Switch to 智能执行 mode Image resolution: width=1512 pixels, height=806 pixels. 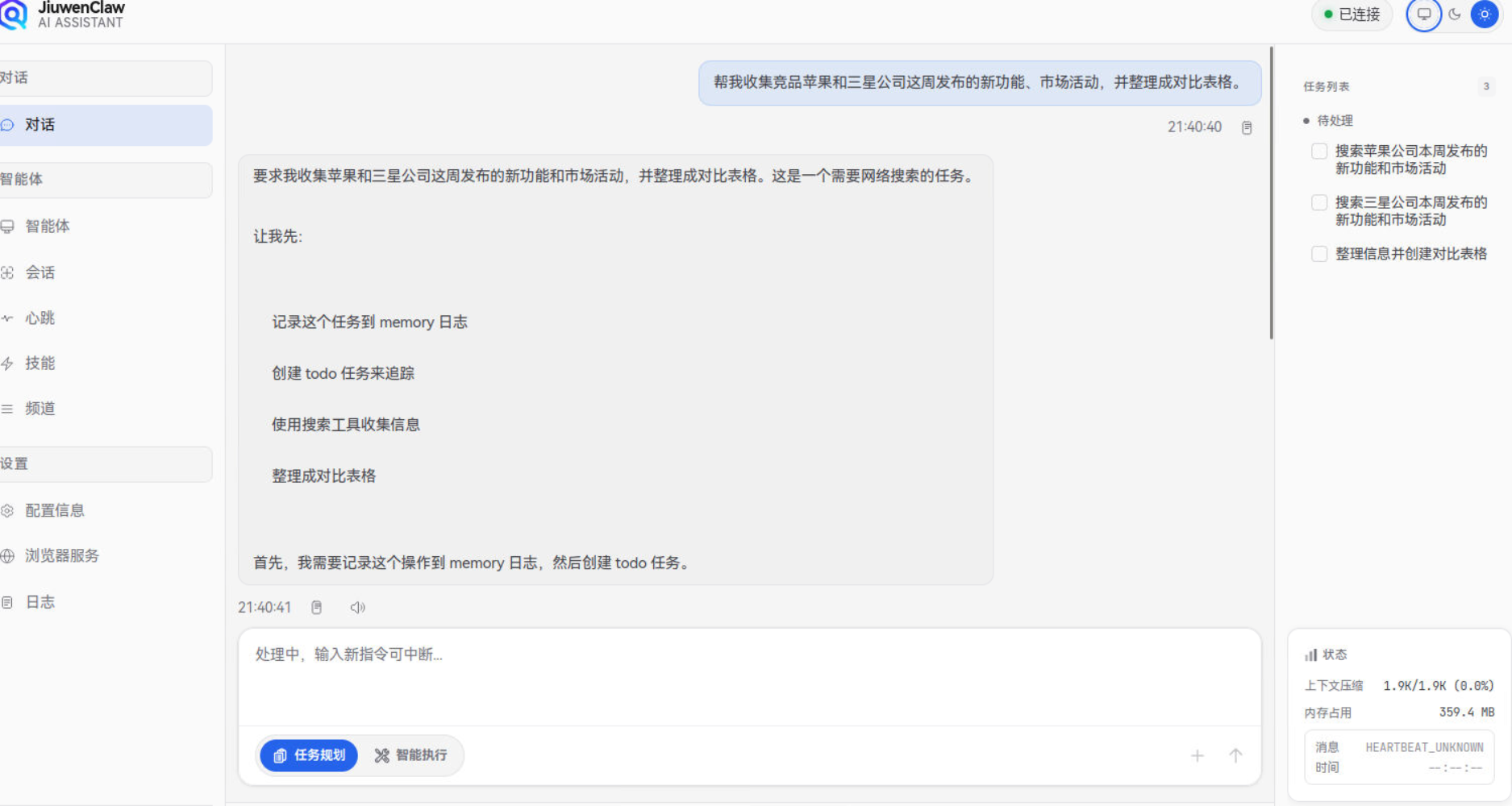click(x=410, y=755)
